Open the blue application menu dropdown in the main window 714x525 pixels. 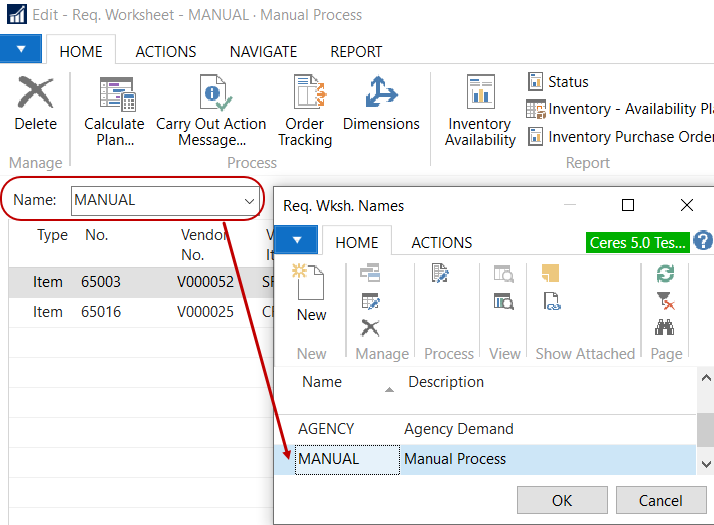tap(21, 49)
